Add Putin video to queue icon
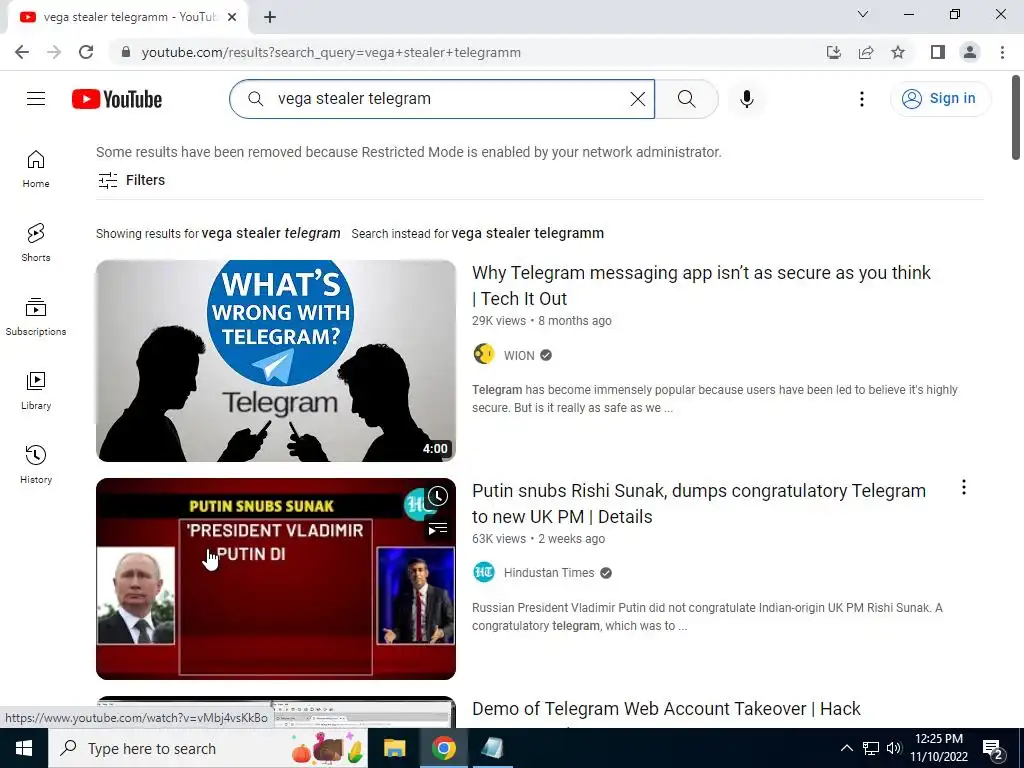This screenshot has width=1024, height=768. [438, 528]
